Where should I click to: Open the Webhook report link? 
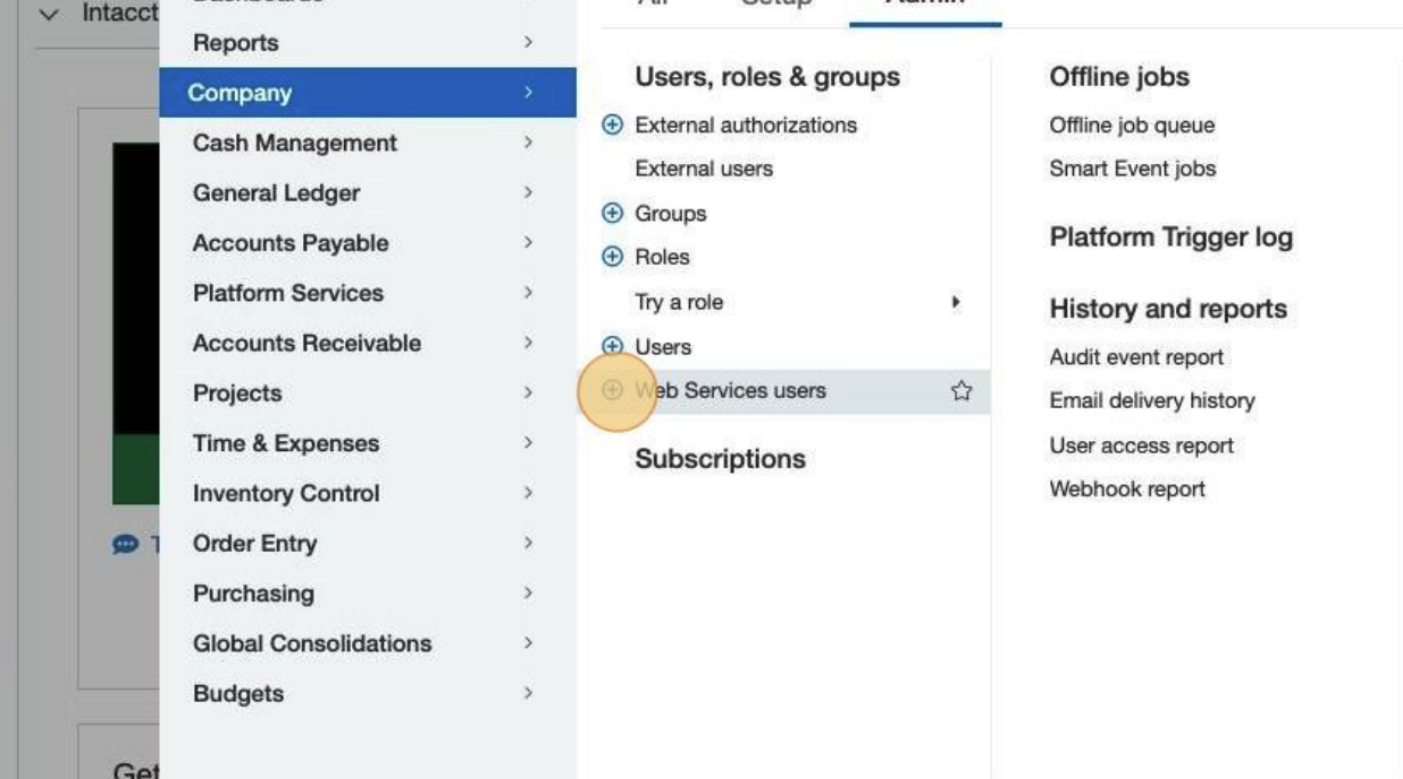pyautogui.click(x=1127, y=489)
